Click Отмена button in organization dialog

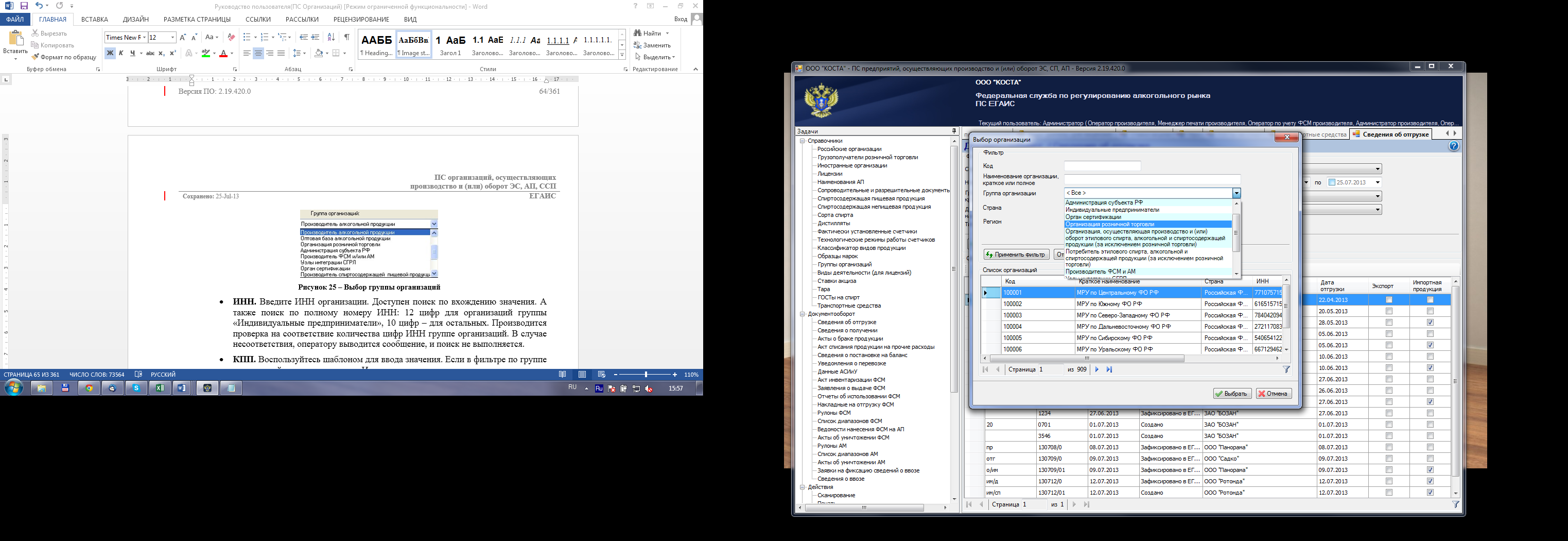click(x=1274, y=394)
